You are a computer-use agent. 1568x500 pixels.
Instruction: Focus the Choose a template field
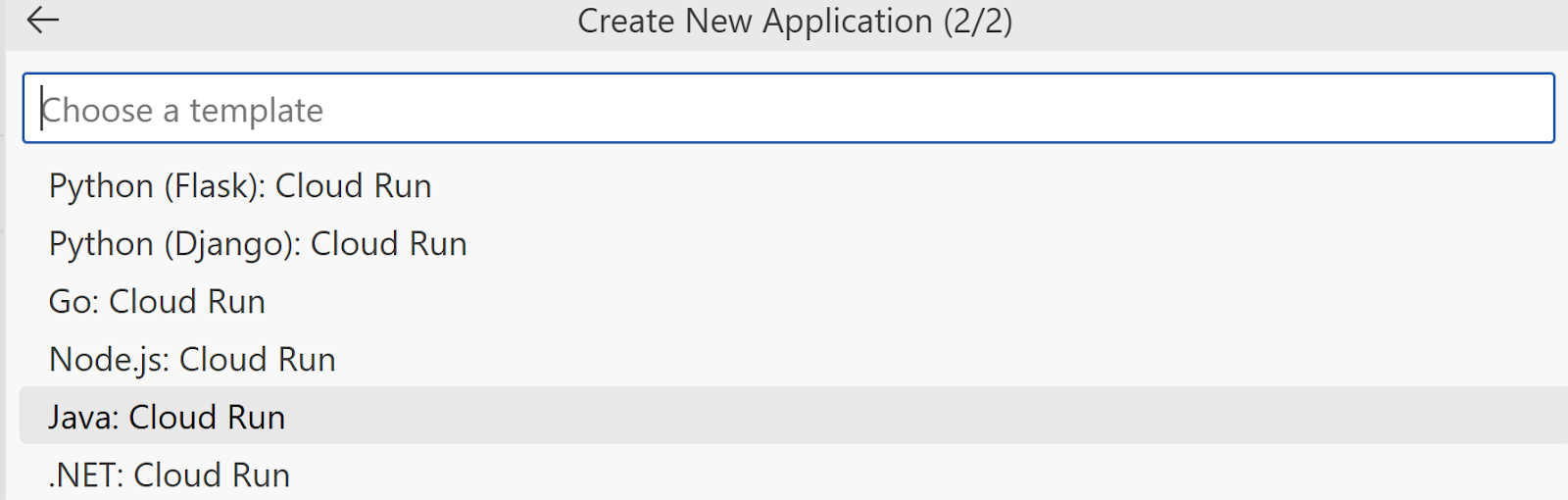[x=788, y=109]
